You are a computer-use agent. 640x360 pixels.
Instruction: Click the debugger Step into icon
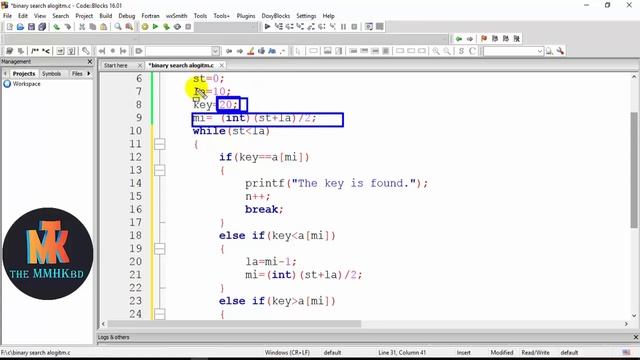pyautogui.click(x=300, y=27)
